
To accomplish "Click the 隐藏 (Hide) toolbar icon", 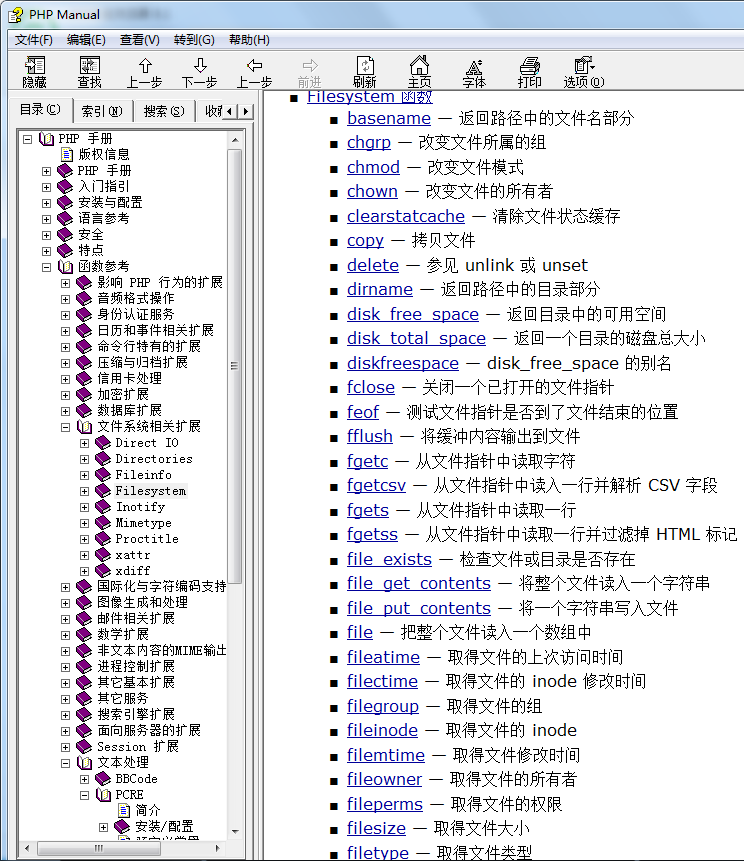I will pyautogui.click(x=35, y=71).
